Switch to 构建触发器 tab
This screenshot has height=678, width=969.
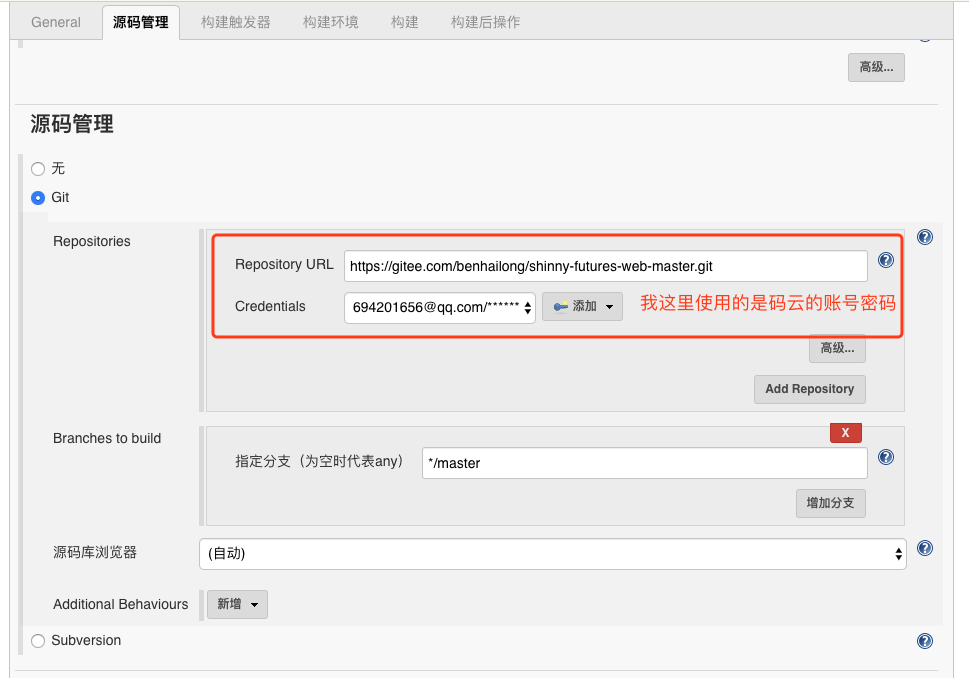235,22
